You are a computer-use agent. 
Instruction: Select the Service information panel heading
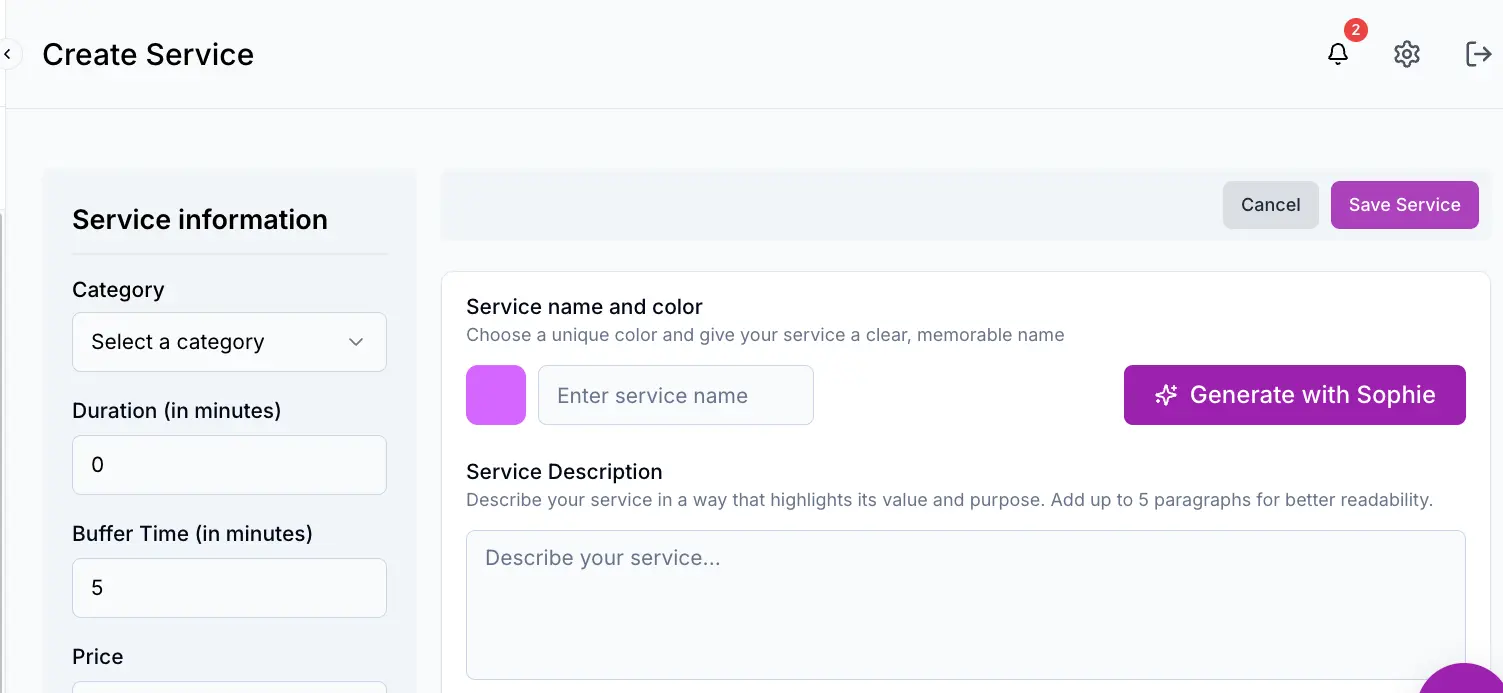(x=199, y=219)
